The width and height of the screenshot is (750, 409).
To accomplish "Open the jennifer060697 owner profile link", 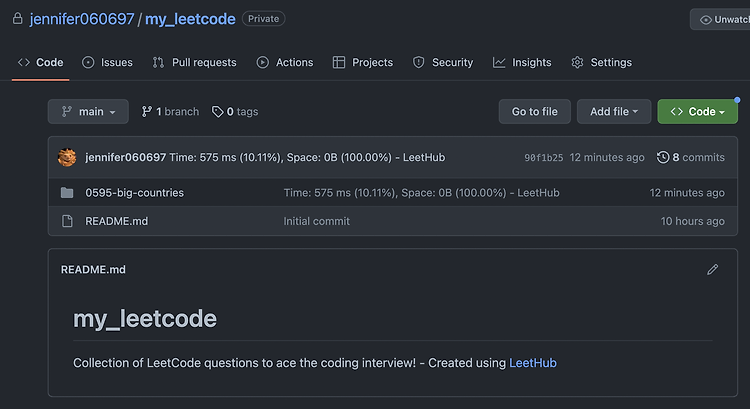I will [82, 19].
